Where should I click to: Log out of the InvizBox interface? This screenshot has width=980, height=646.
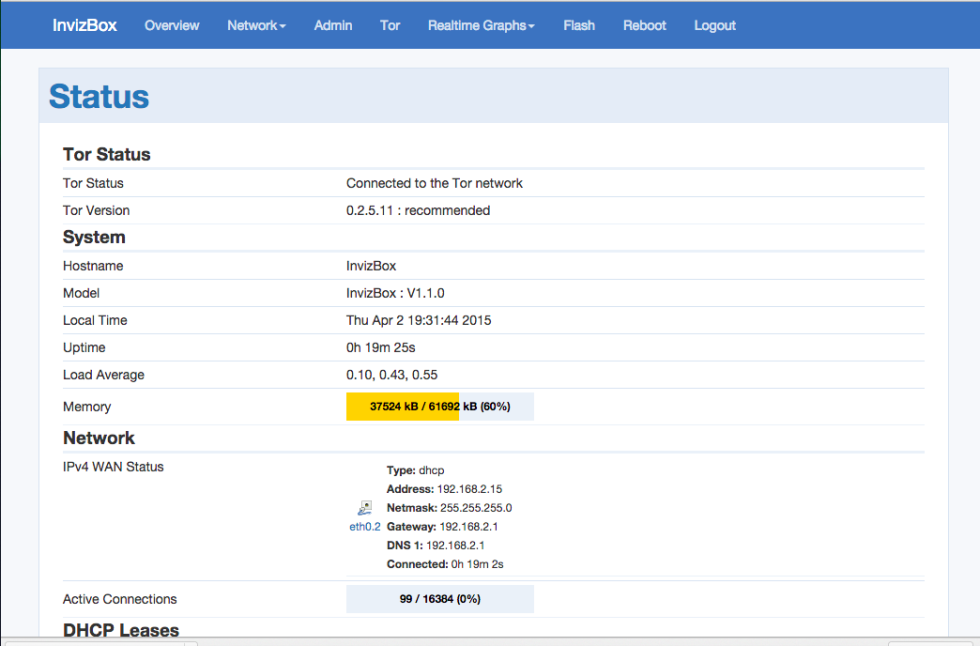pos(714,25)
